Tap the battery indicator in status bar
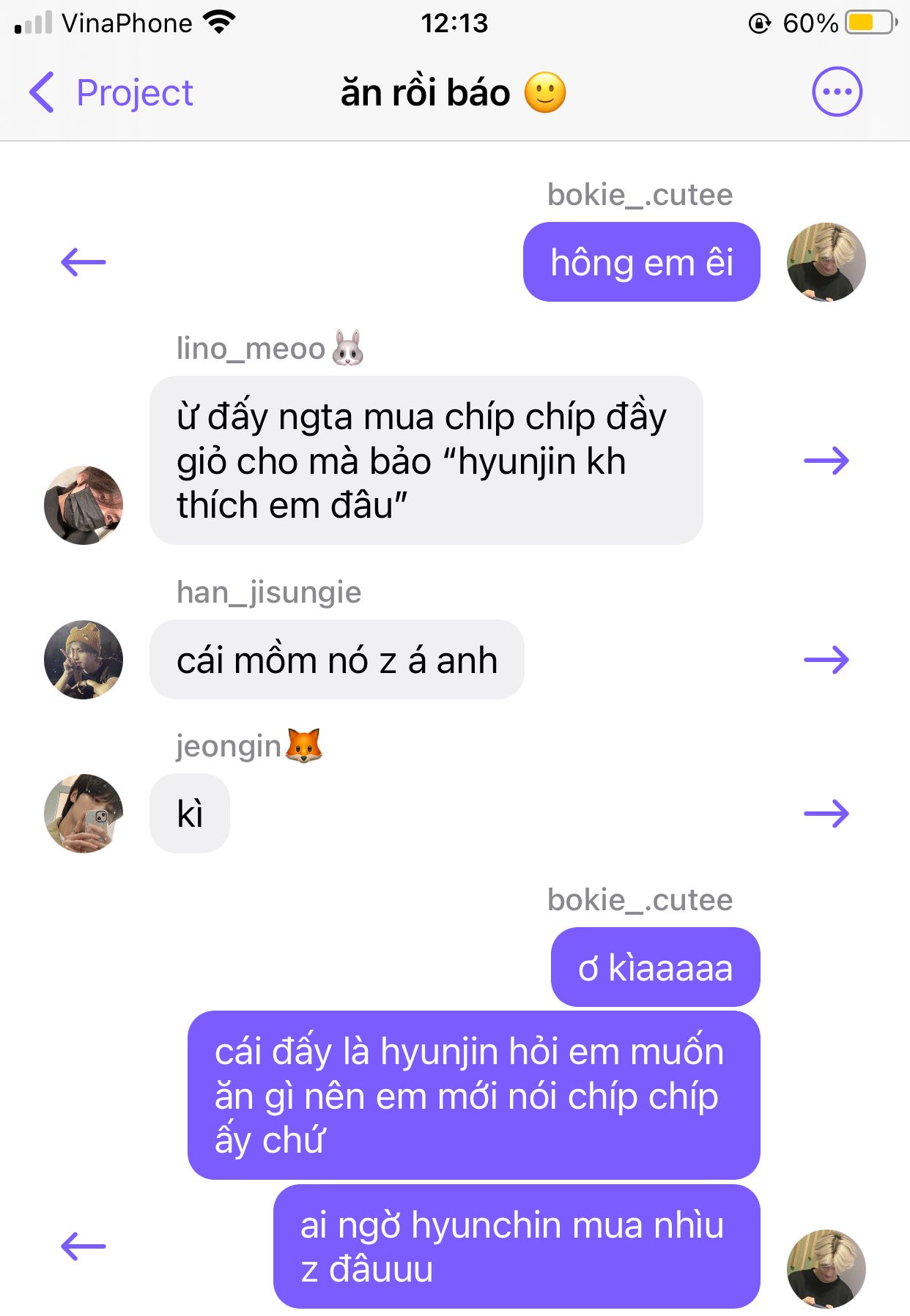 click(x=871, y=23)
